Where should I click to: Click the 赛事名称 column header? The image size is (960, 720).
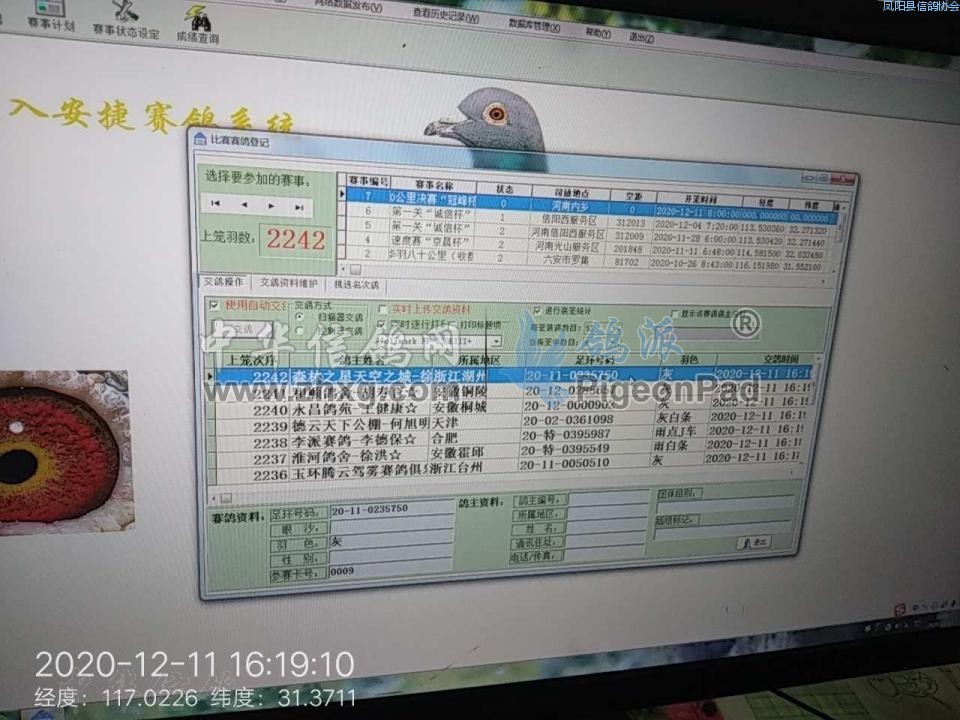(433, 184)
